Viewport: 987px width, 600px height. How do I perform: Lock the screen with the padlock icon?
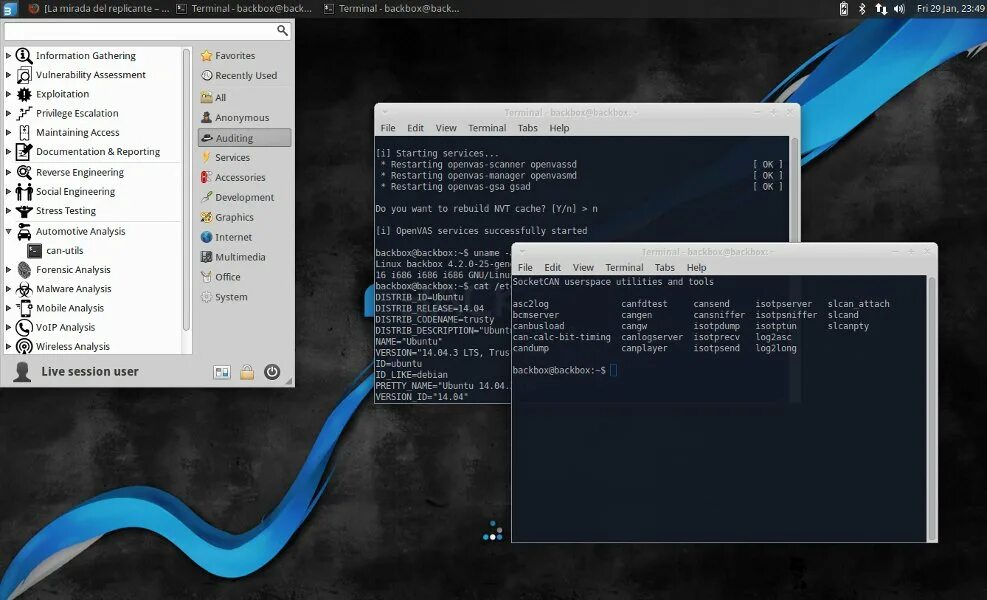click(247, 372)
